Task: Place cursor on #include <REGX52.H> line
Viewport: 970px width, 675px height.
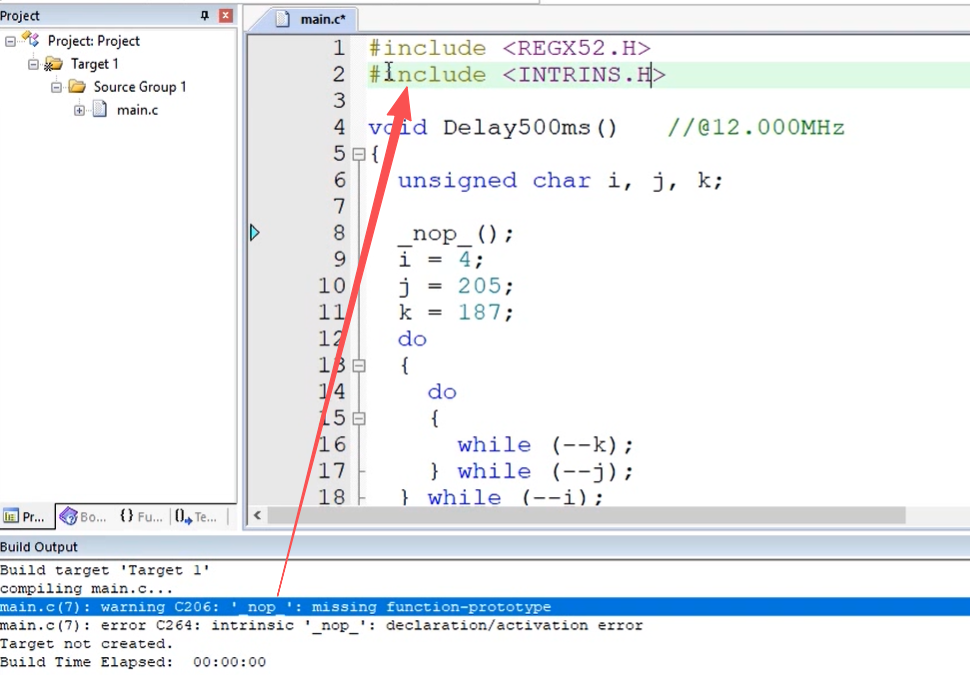Action: (x=510, y=48)
